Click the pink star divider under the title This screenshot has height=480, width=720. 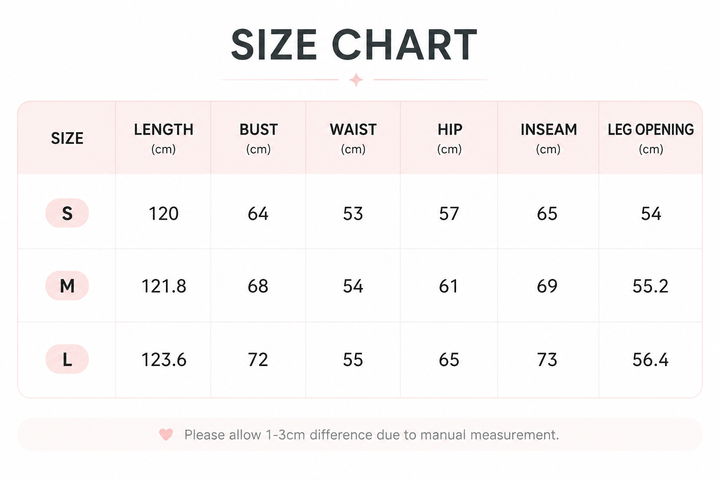356,79
